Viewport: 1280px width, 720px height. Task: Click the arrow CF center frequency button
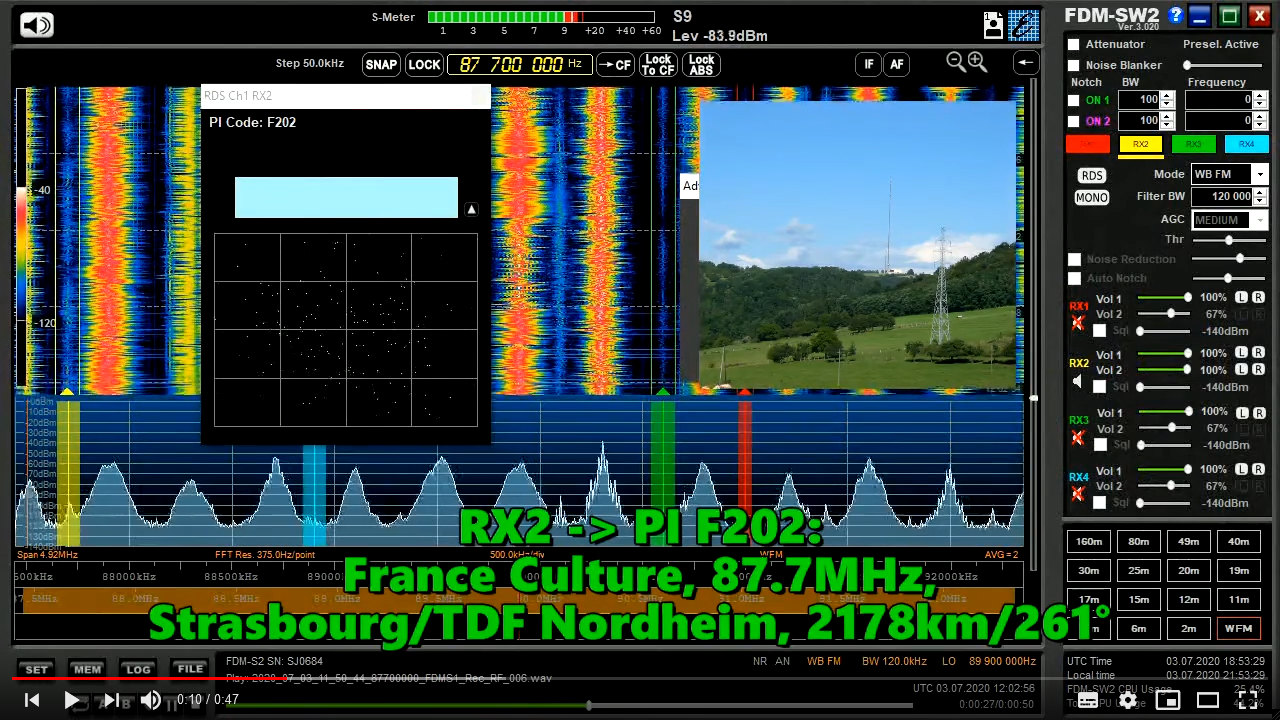pos(615,64)
